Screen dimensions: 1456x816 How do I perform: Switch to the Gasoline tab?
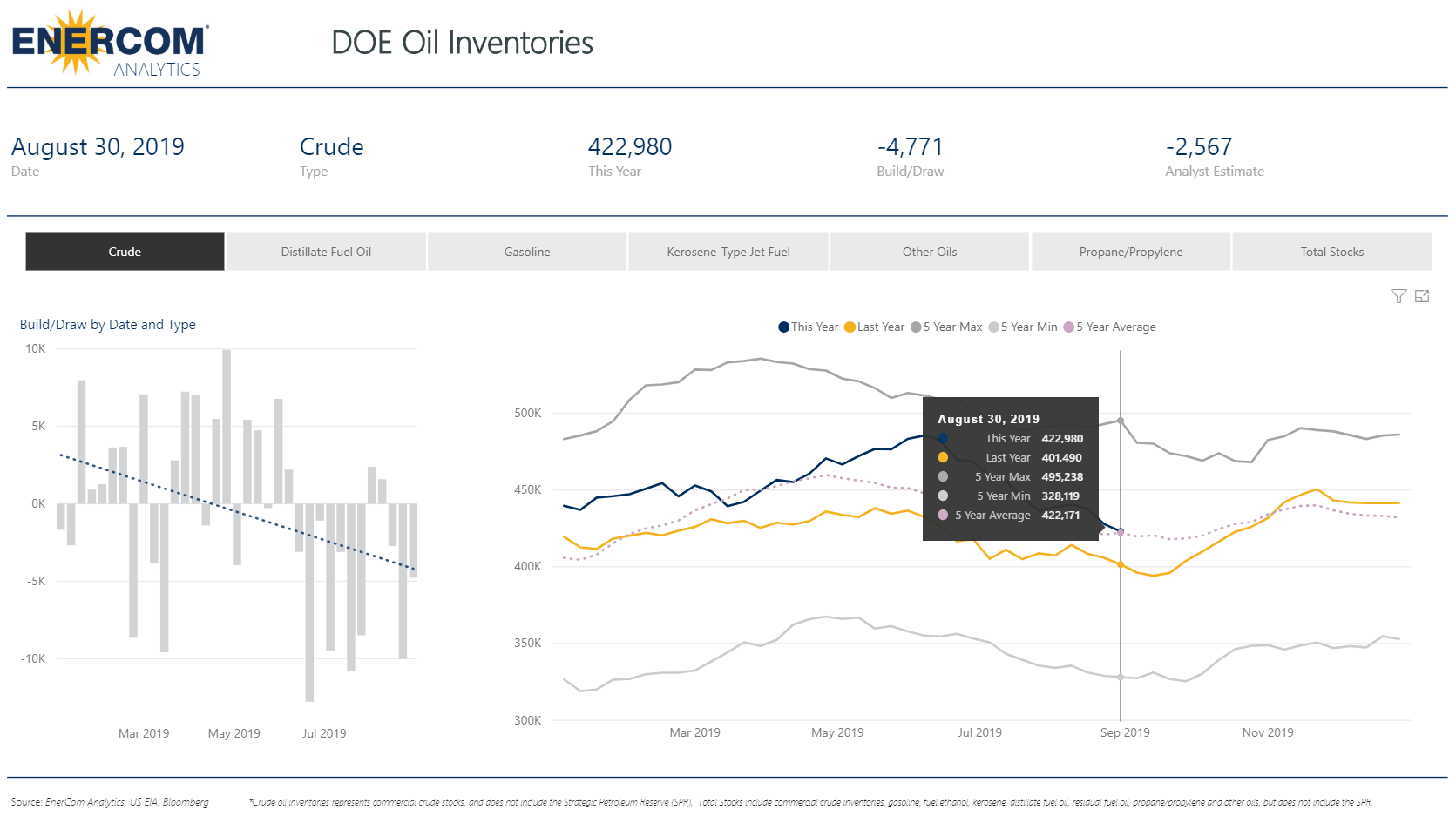coord(527,252)
